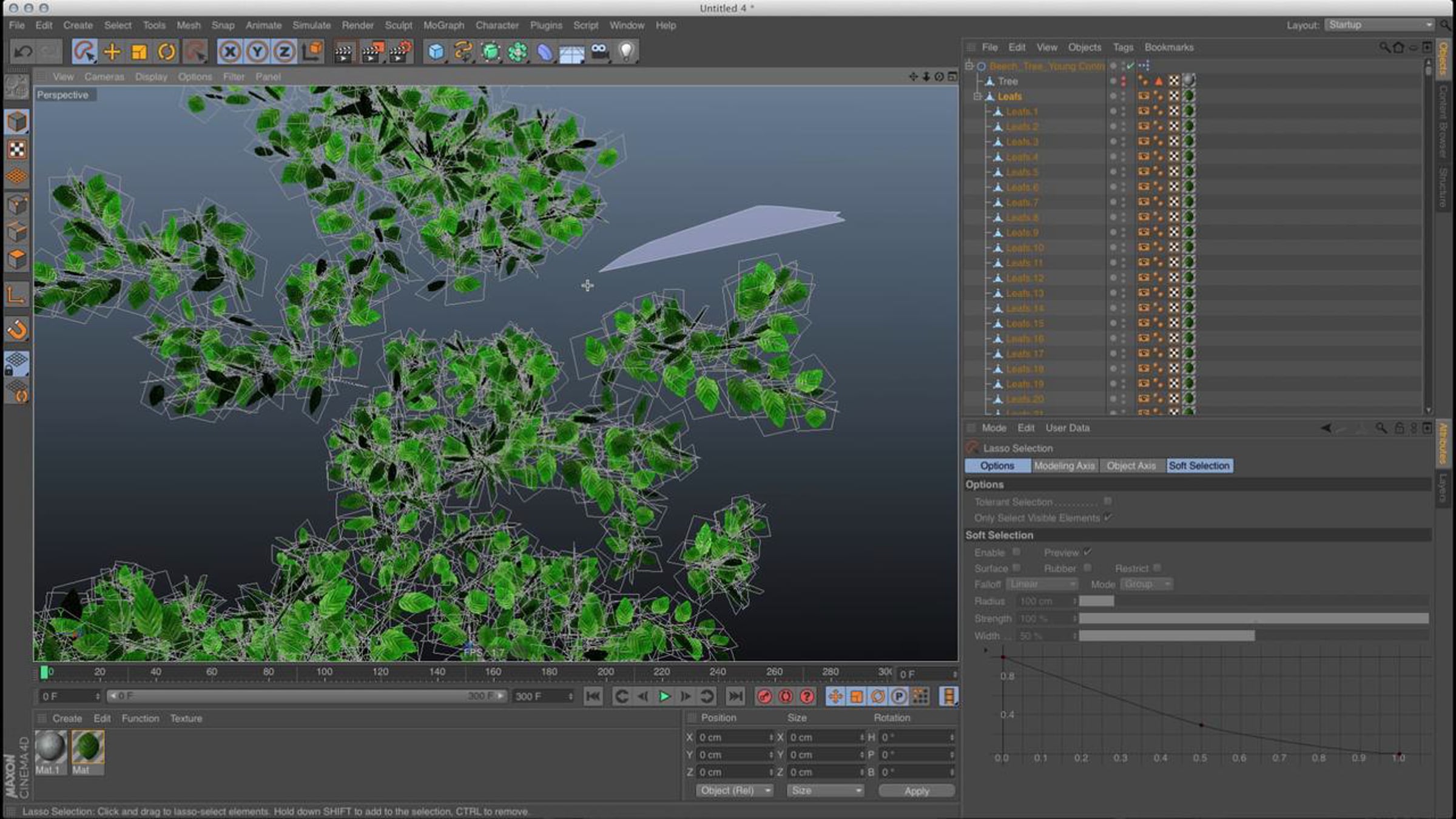Collapse the Leafs group in object tree
This screenshot has height=819, width=1456.
[977, 96]
